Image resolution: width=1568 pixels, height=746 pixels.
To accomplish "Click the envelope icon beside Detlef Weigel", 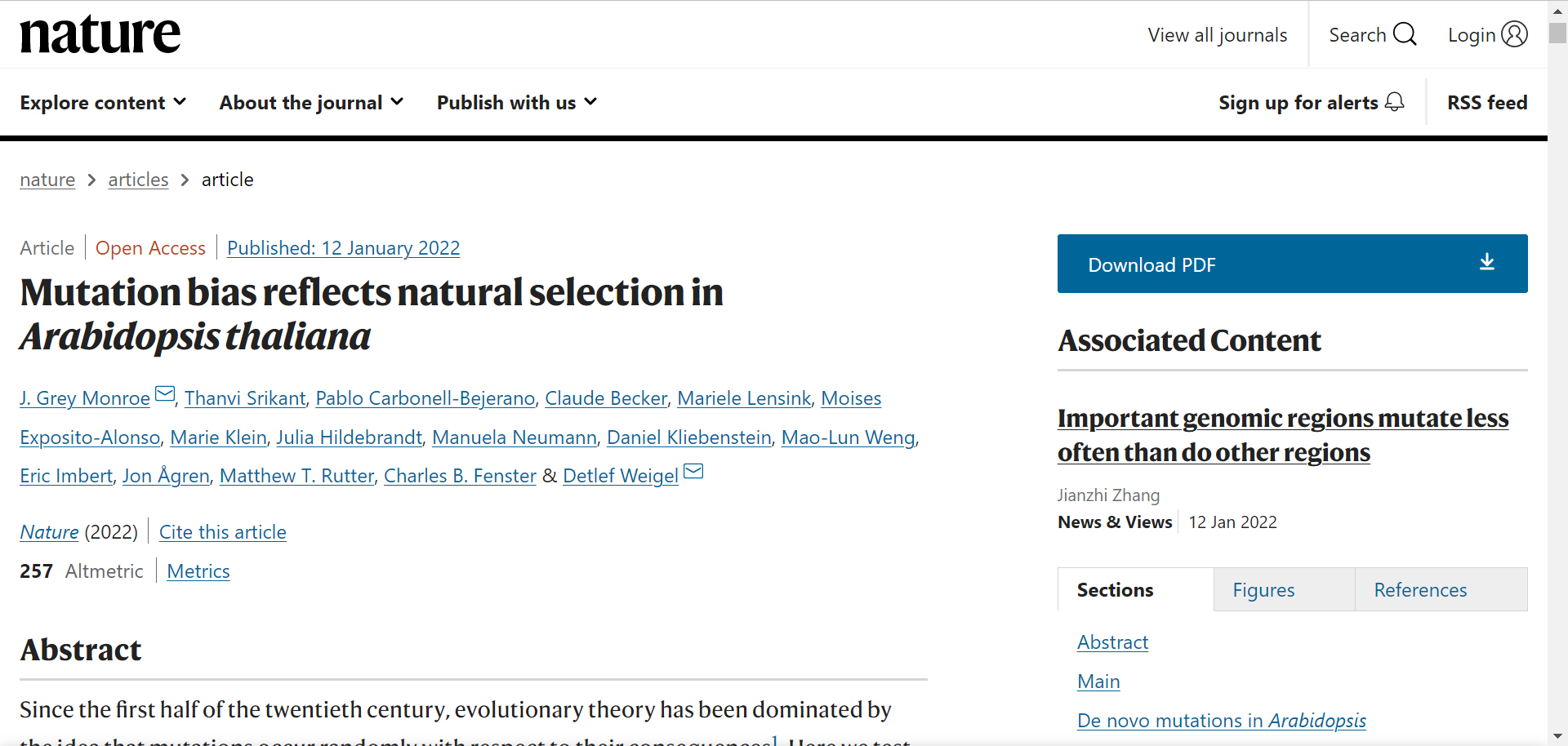I will pyautogui.click(x=693, y=472).
